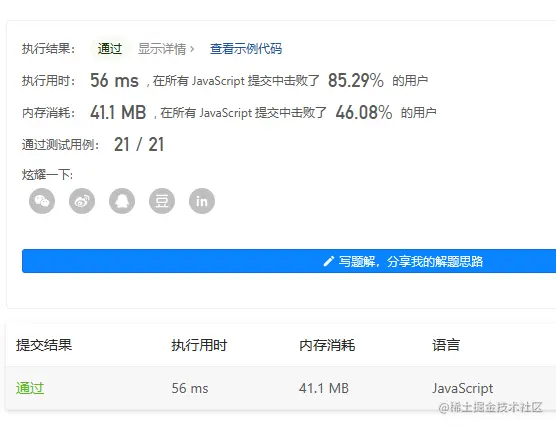Select the 语言 column header

[x=446, y=345]
